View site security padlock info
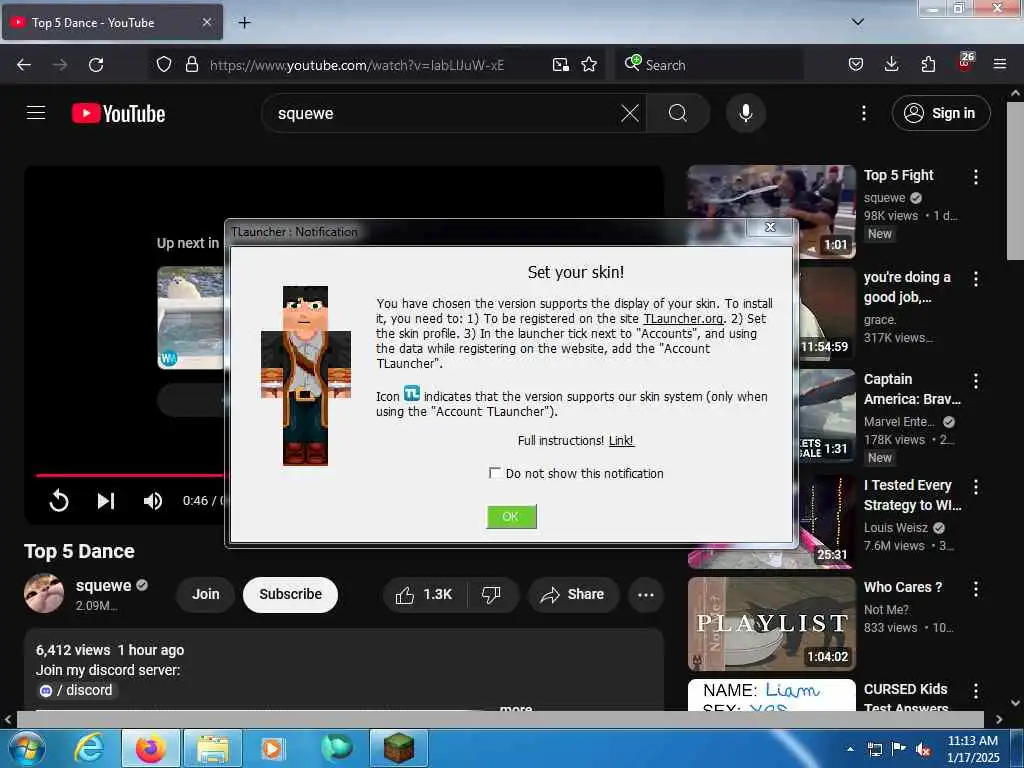Image resolution: width=1024 pixels, height=768 pixels. [x=191, y=65]
